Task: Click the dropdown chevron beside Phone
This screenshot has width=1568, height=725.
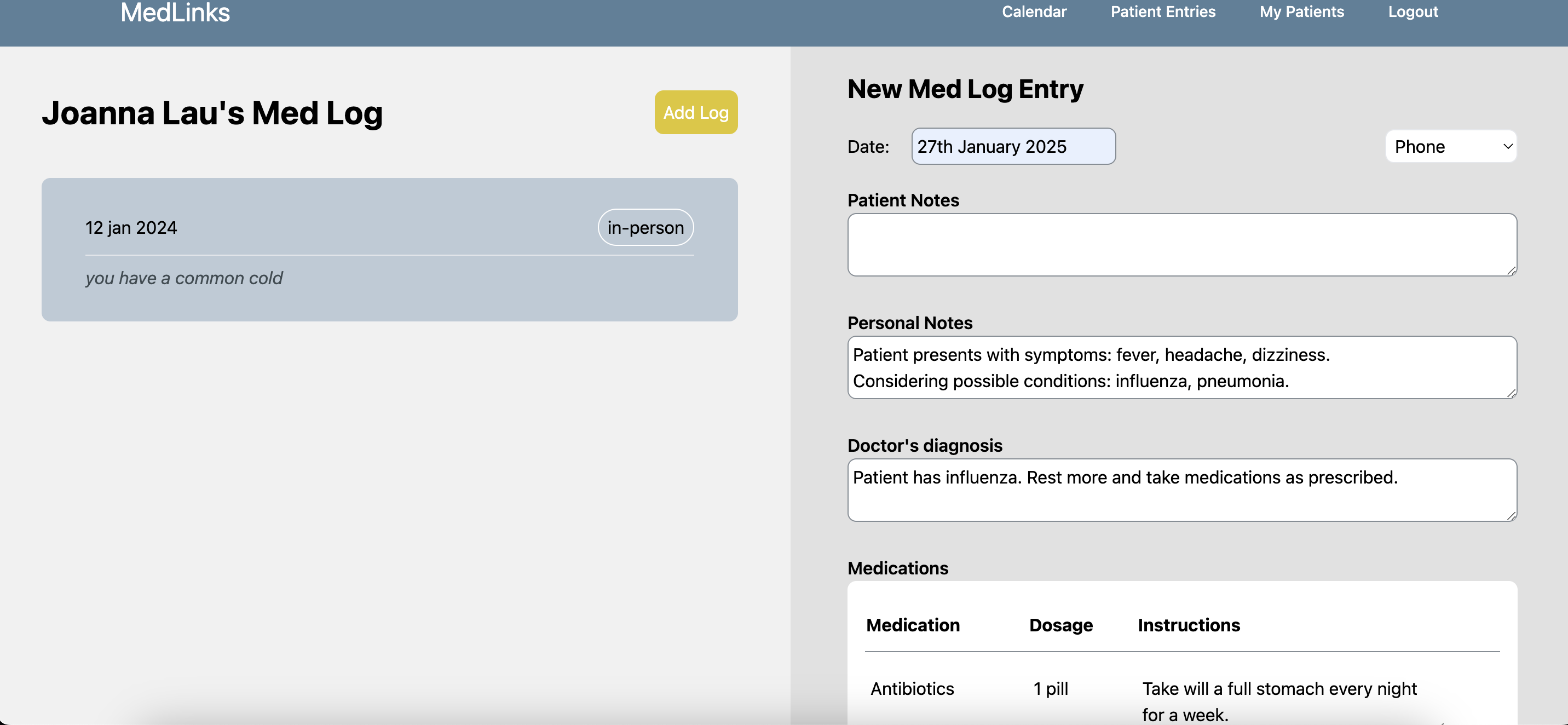Action: pyautogui.click(x=1507, y=146)
